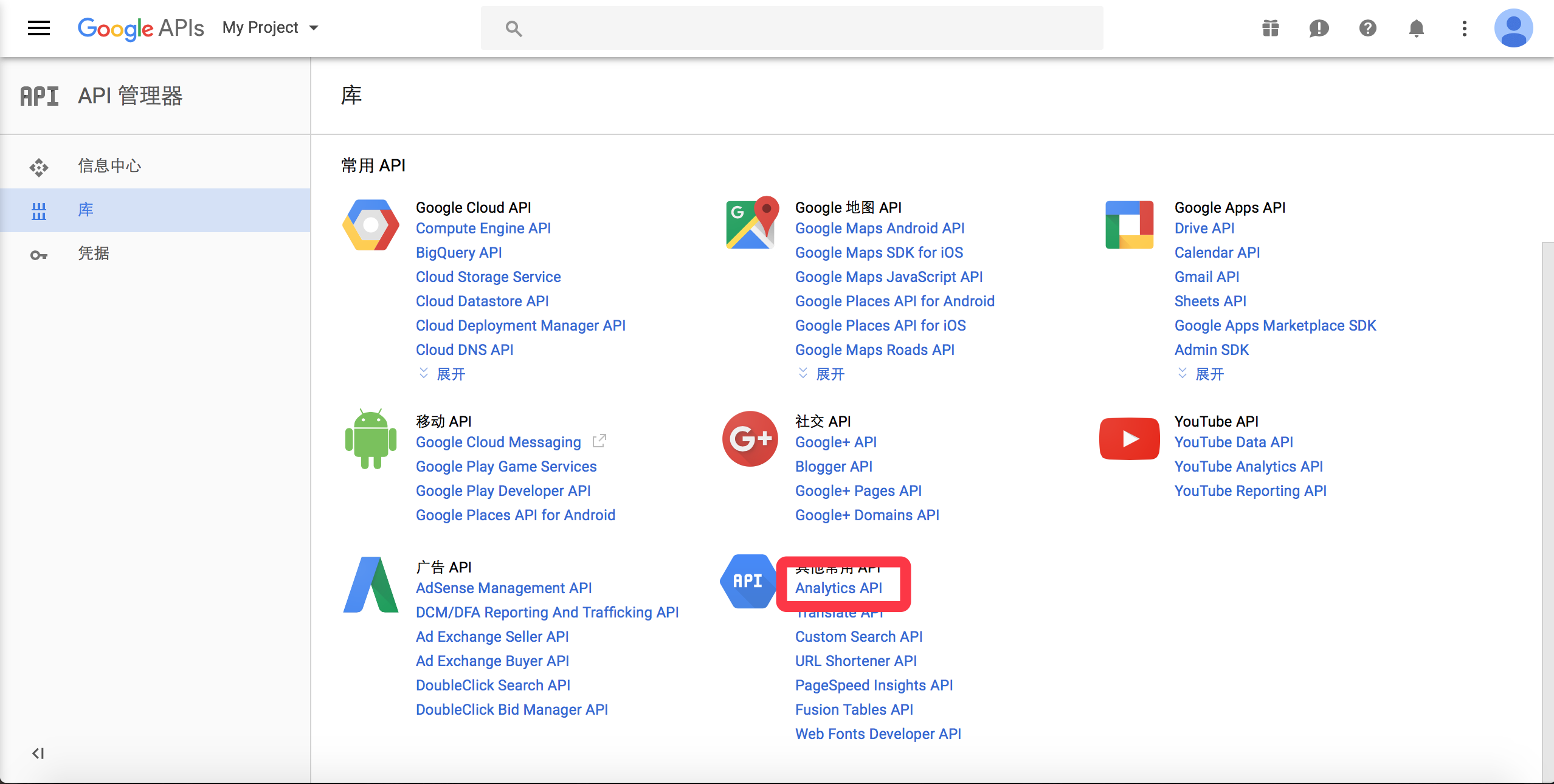Open Google Maps SDK for iOS
The width and height of the screenshot is (1554, 784).
click(879, 252)
